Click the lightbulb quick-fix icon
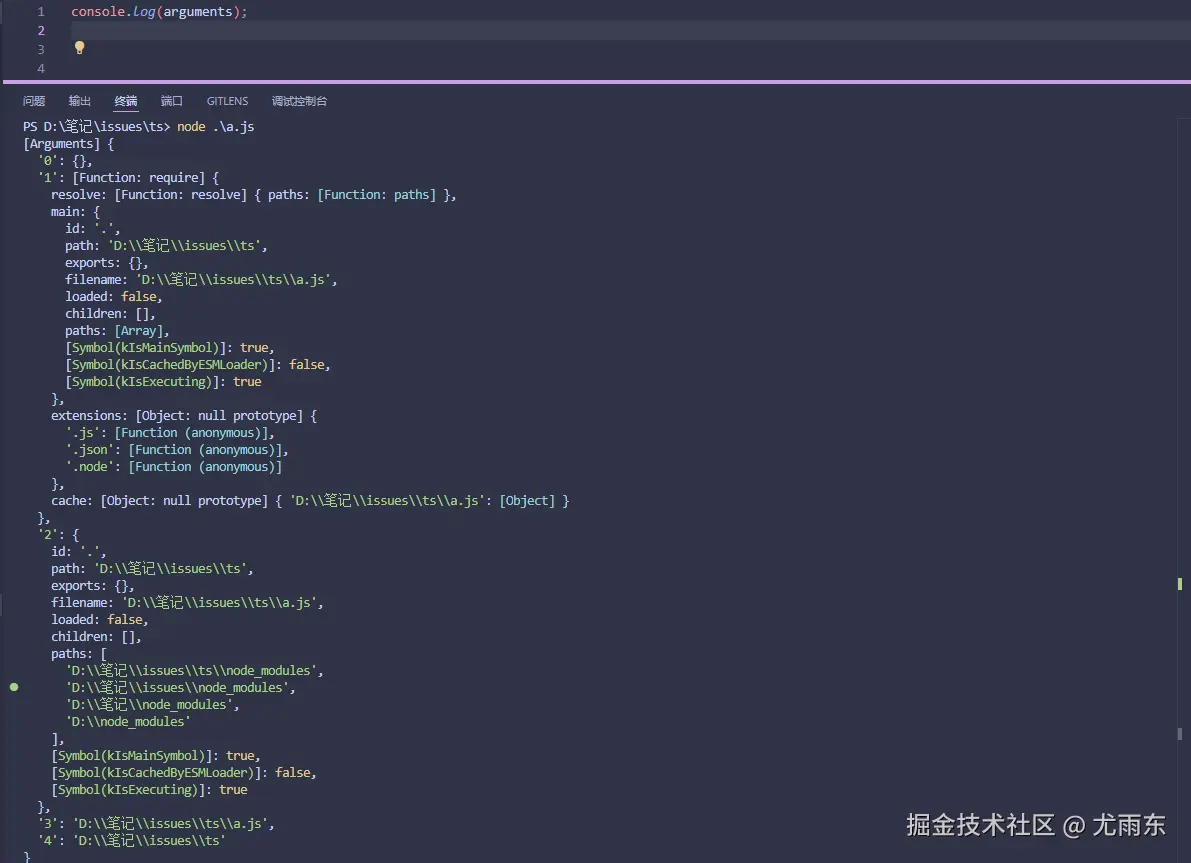The image size is (1191, 863). click(x=80, y=48)
